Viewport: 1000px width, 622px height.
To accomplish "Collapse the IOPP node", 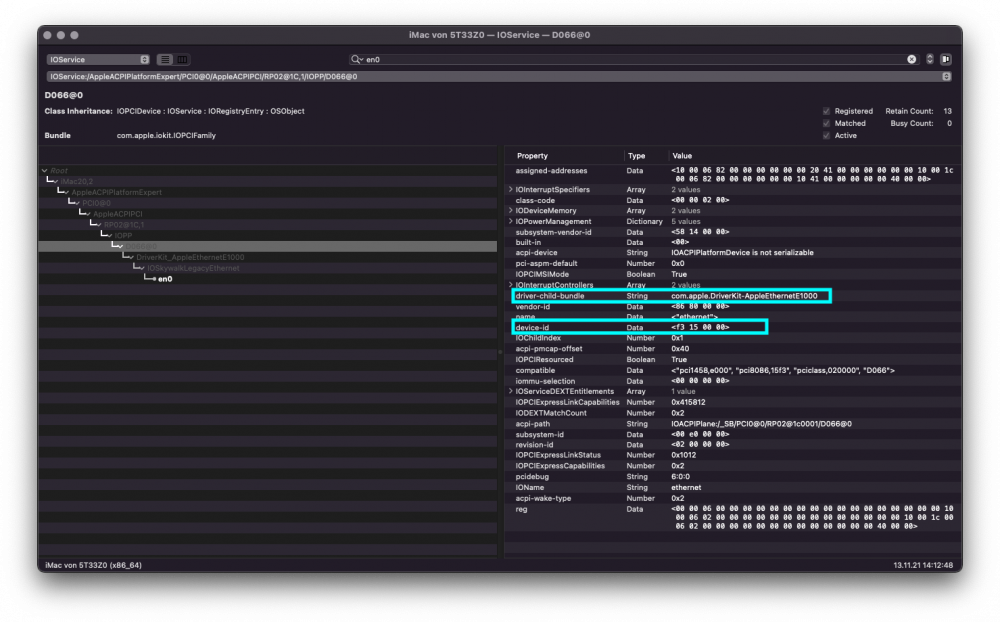I will (109, 235).
